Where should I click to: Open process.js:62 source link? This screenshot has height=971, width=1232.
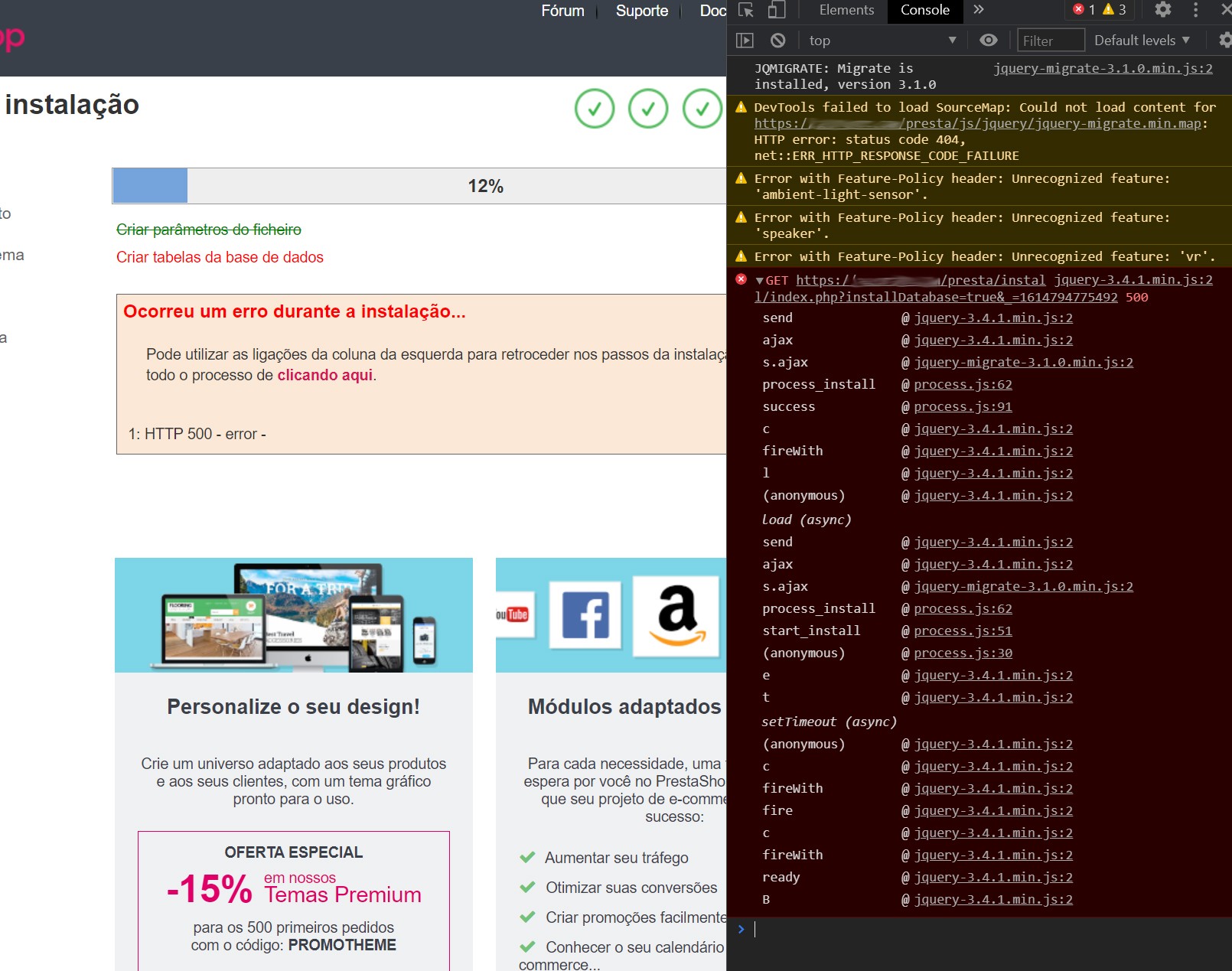[963, 384]
